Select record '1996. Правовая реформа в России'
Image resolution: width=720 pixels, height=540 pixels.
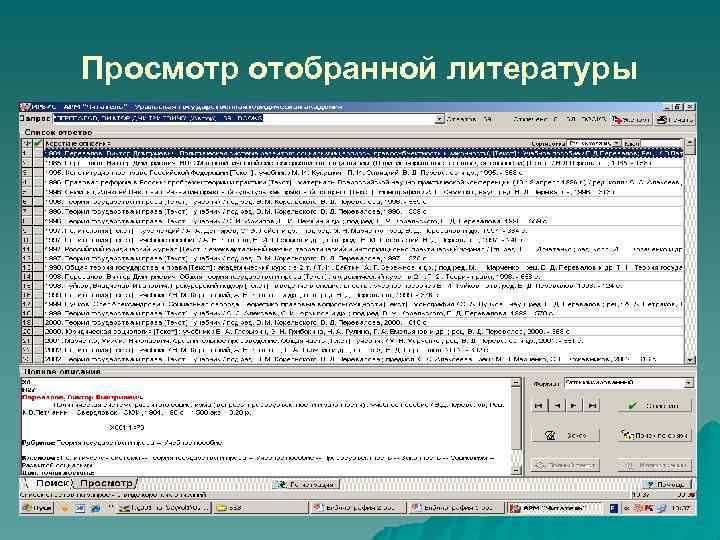[364, 182]
